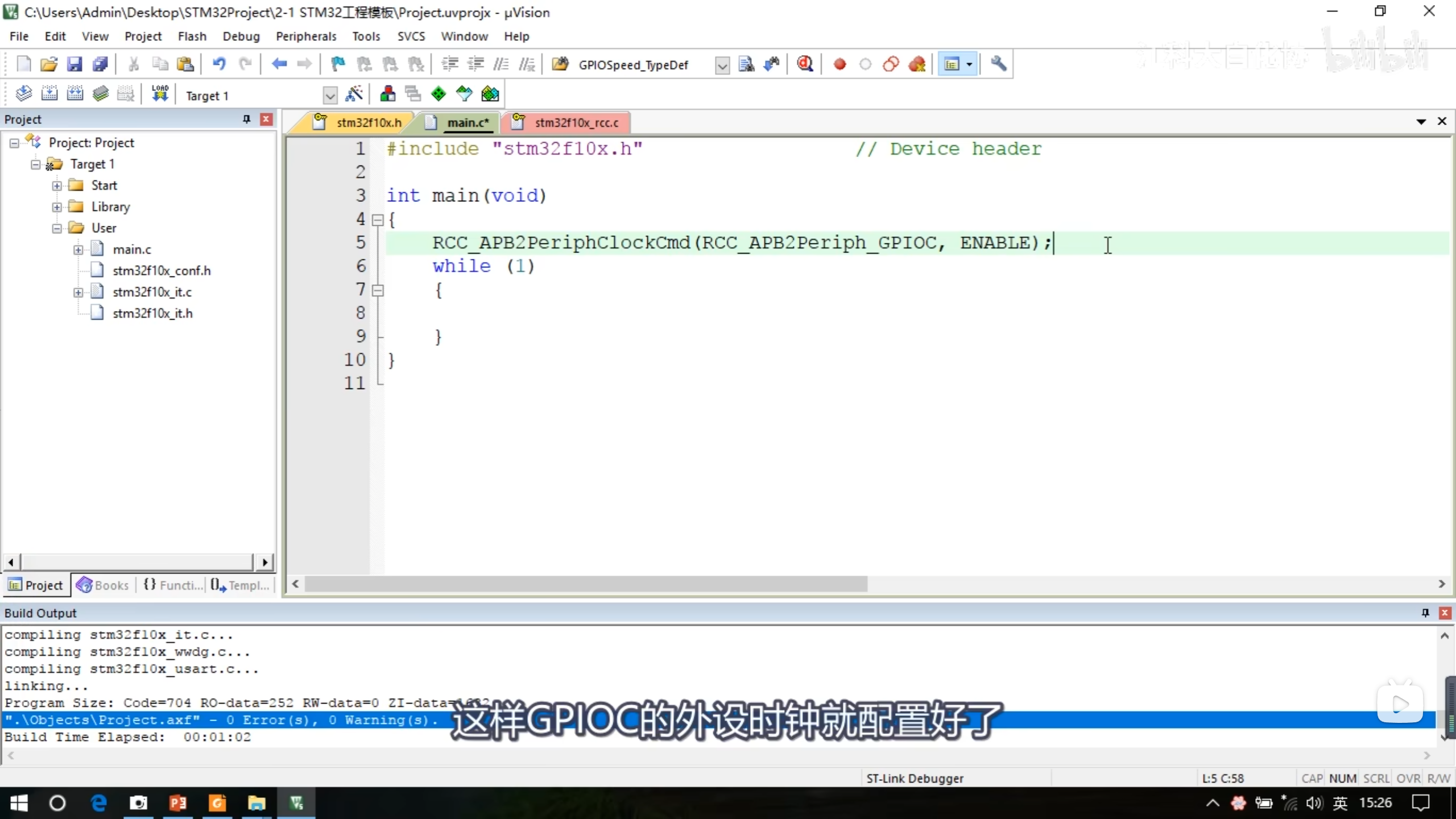Click the Save file toolbar icon
The width and height of the screenshot is (1456, 819).
tap(75, 64)
